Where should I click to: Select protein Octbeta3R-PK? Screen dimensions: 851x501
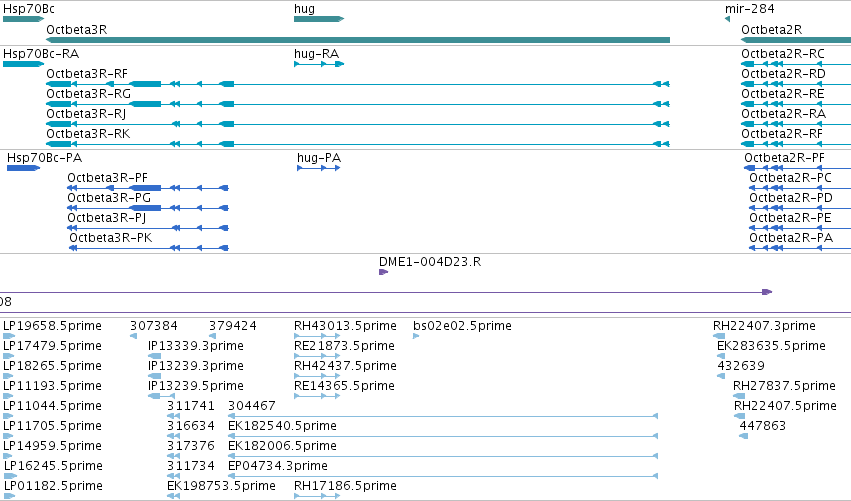tap(111, 238)
